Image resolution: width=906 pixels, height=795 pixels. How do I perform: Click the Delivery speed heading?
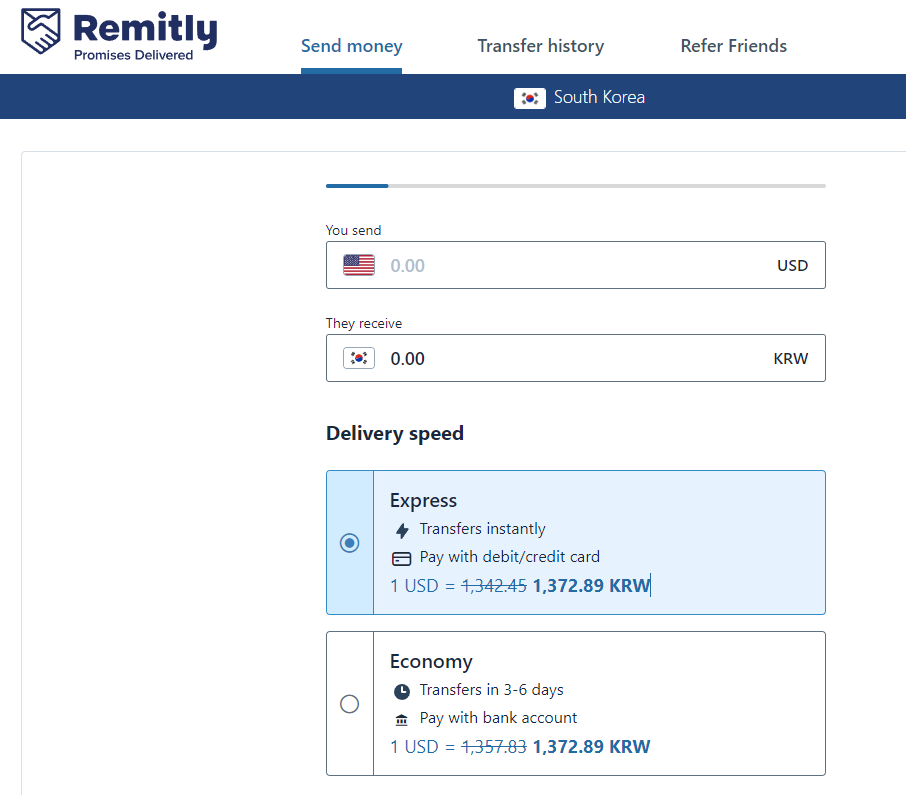395,433
